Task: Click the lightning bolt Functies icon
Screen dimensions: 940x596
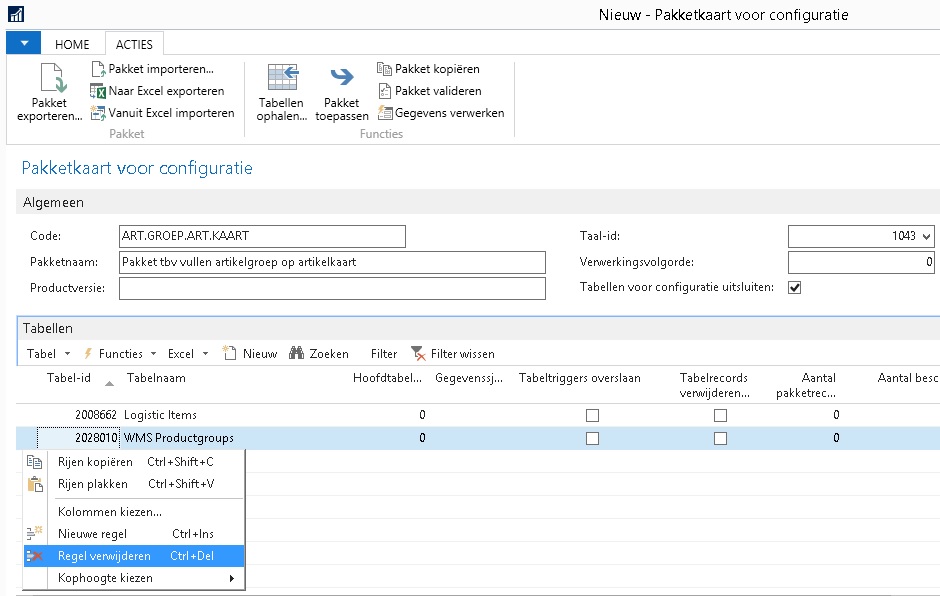Action: coord(88,354)
